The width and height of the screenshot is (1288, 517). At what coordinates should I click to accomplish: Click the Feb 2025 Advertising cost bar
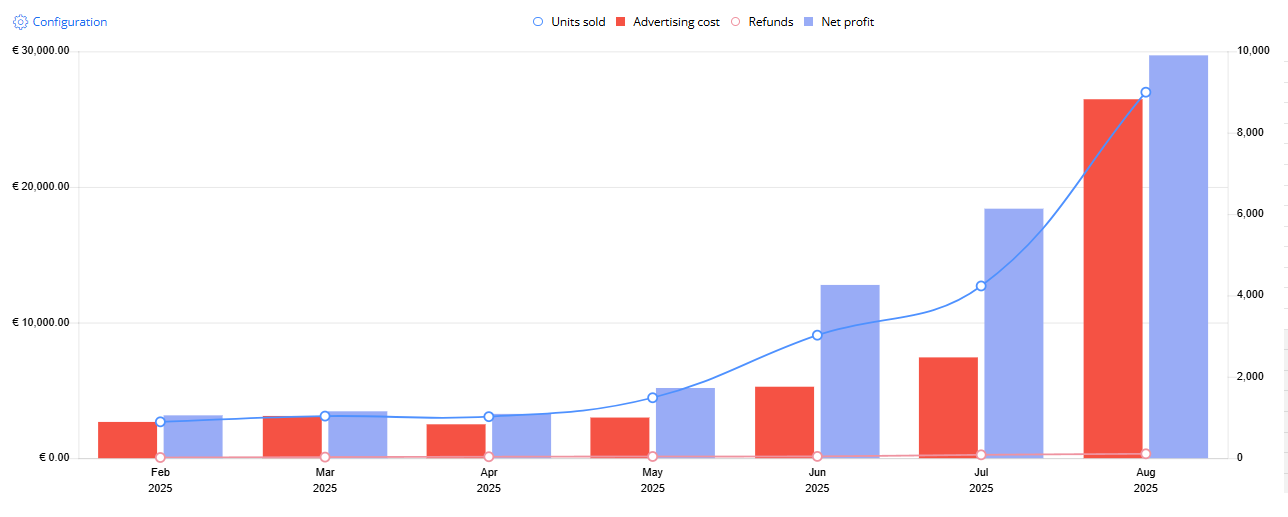[x=127, y=440]
